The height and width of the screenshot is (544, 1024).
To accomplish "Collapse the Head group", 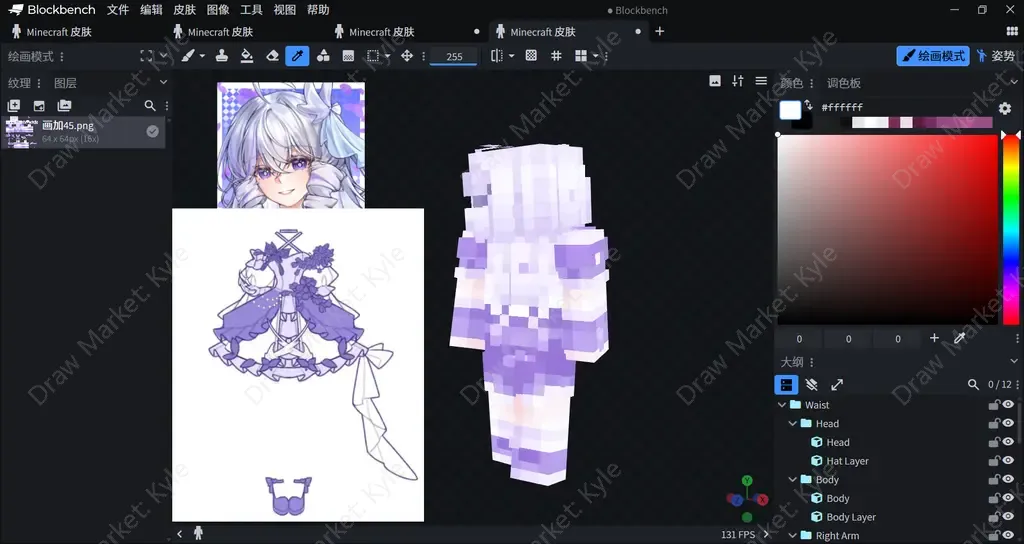I will [x=793, y=423].
